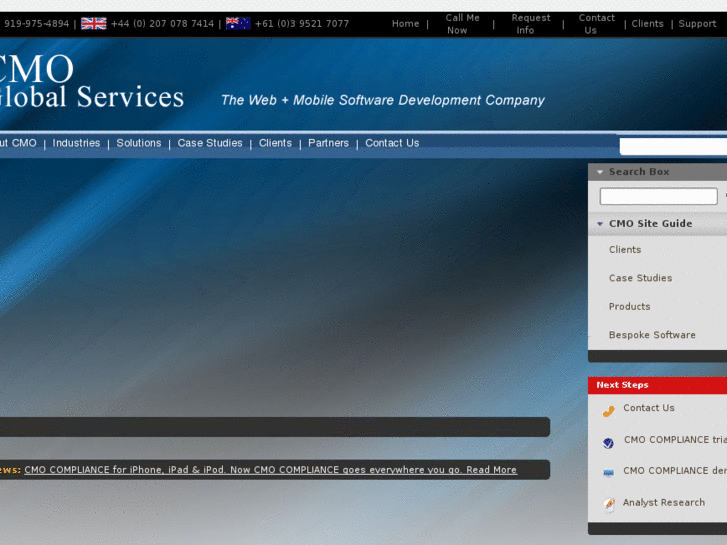
Task: Open Clients in the top black bar
Action: (647, 24)
